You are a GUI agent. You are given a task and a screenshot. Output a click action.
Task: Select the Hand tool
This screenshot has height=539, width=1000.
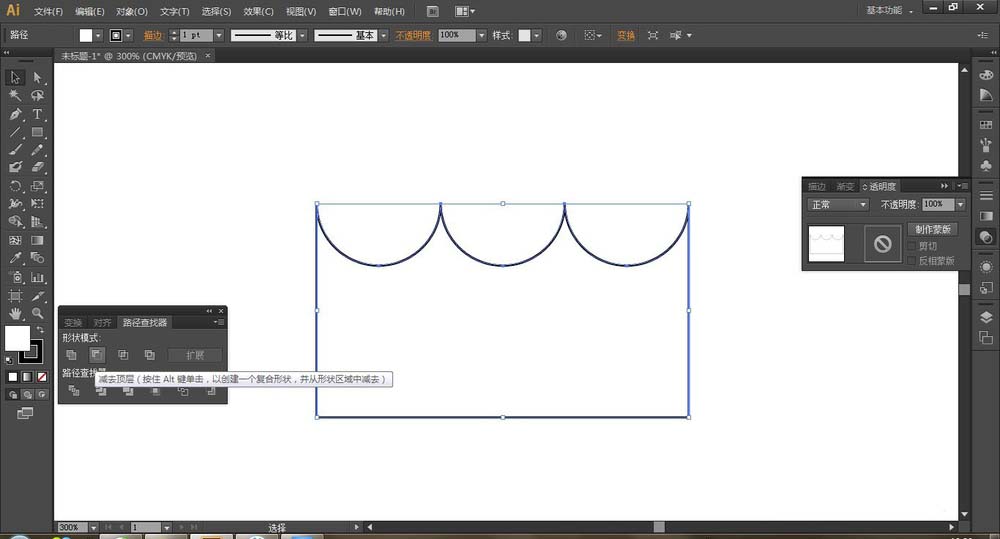15,313
